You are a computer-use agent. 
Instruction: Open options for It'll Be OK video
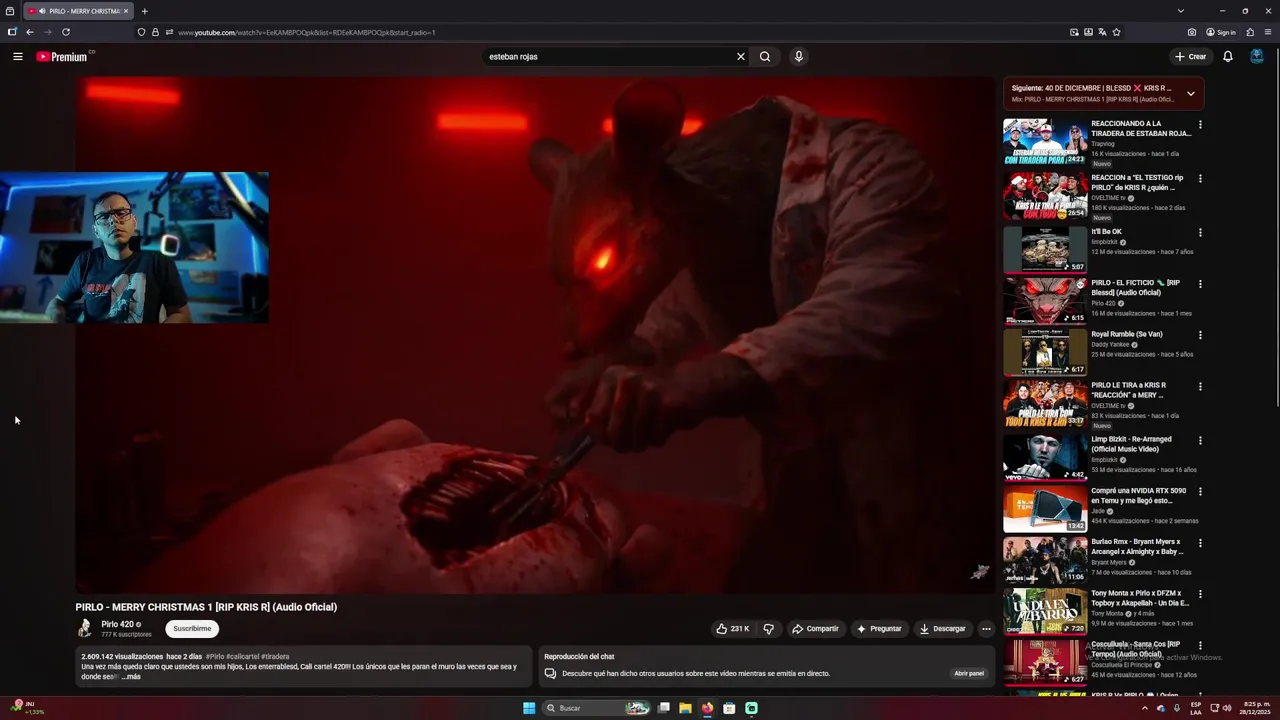coord(1200,233)
